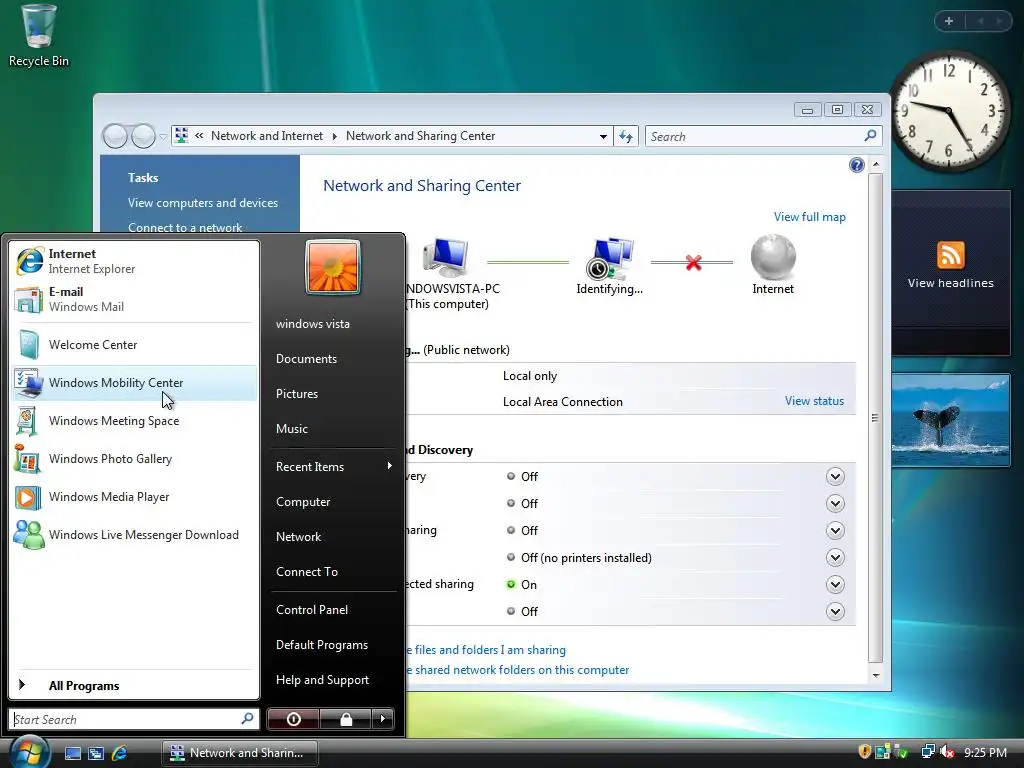The image size is (1024, 768).
Task: Click shared network folders on this computer link
Action: 517,670
